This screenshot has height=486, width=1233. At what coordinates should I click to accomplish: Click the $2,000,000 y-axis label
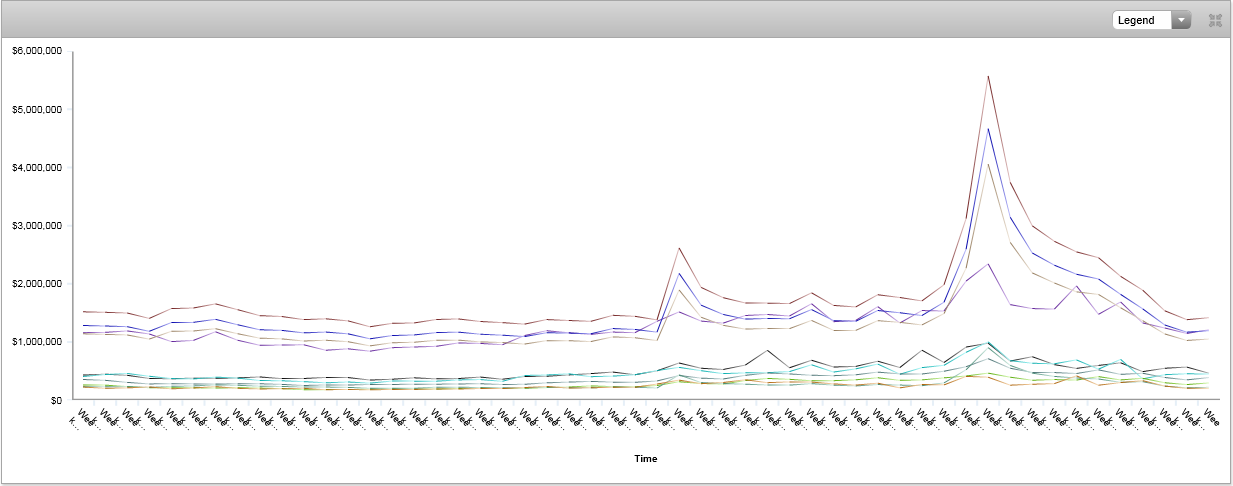[37, 284]
